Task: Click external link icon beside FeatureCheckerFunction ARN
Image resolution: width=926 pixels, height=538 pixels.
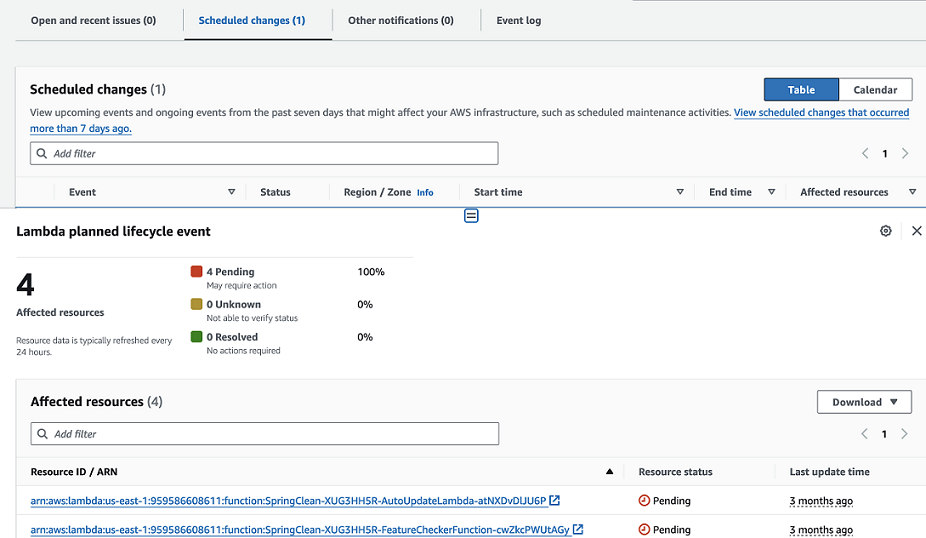Action: (578, 530)
